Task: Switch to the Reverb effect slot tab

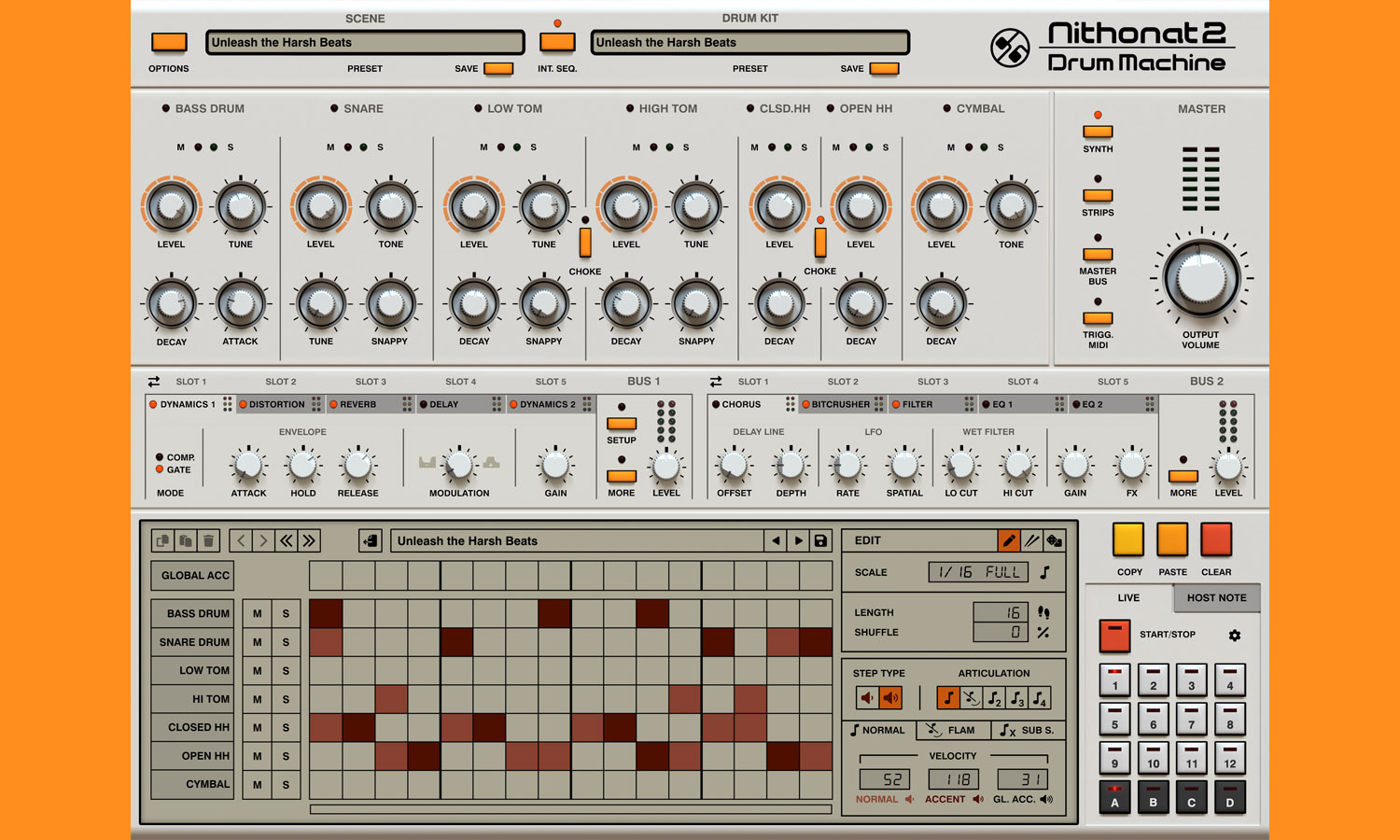Action: point(371,404)
